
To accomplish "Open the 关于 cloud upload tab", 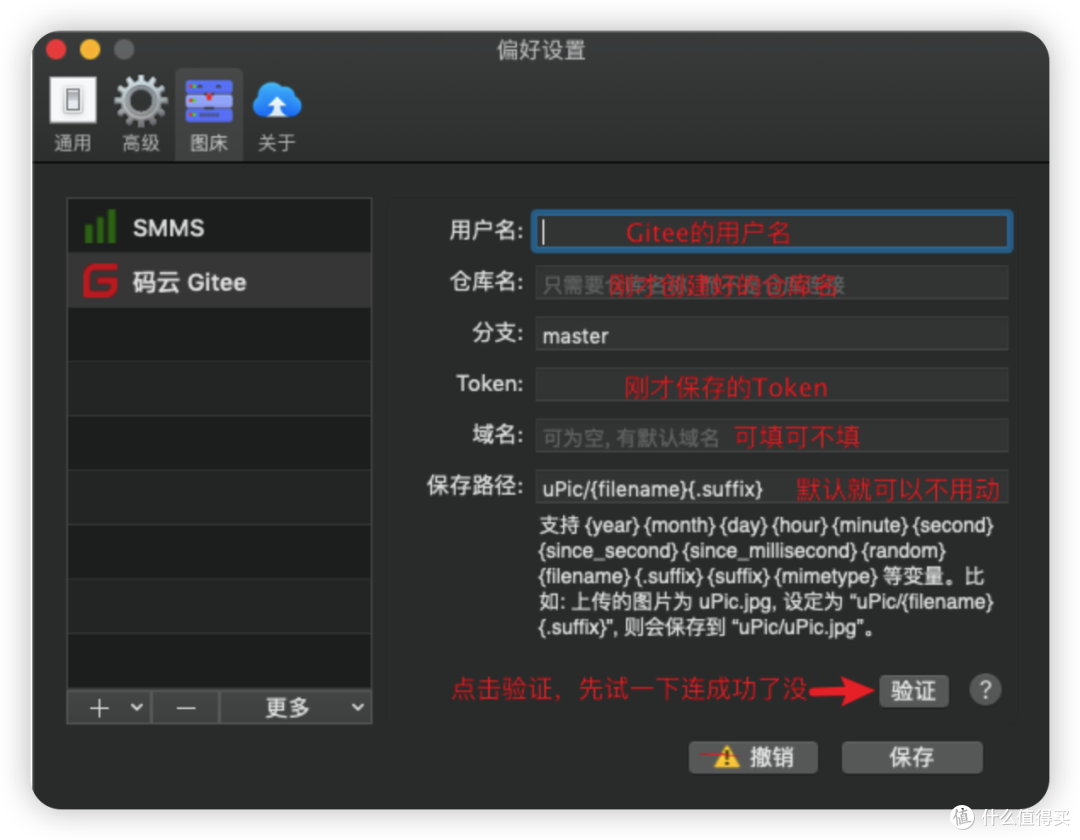I will tap(277, 114).
